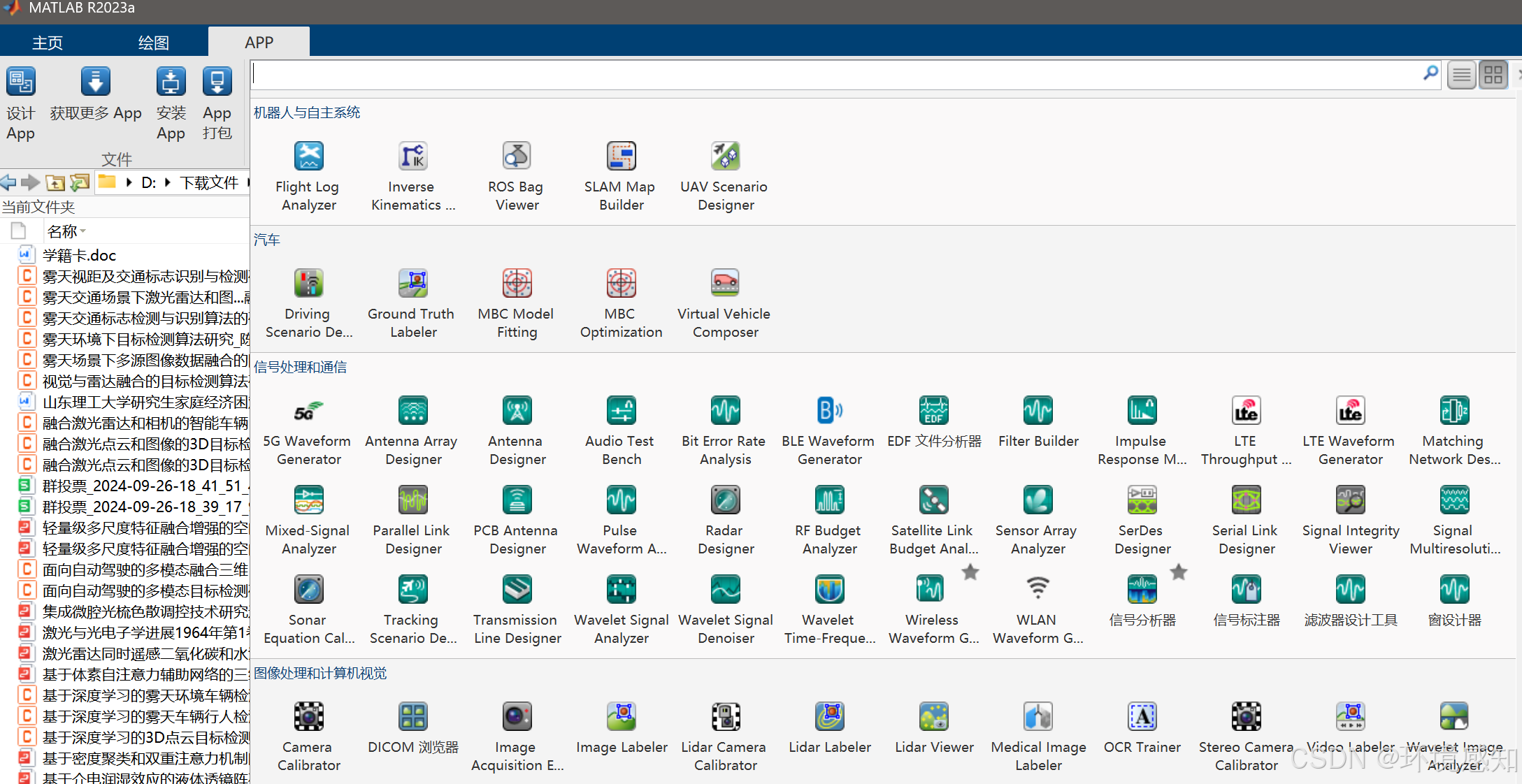Screen dimensions: 1522x784
Task: Click the search magnifier icon
Action: pyautogui.click(x=1430, y=73)
